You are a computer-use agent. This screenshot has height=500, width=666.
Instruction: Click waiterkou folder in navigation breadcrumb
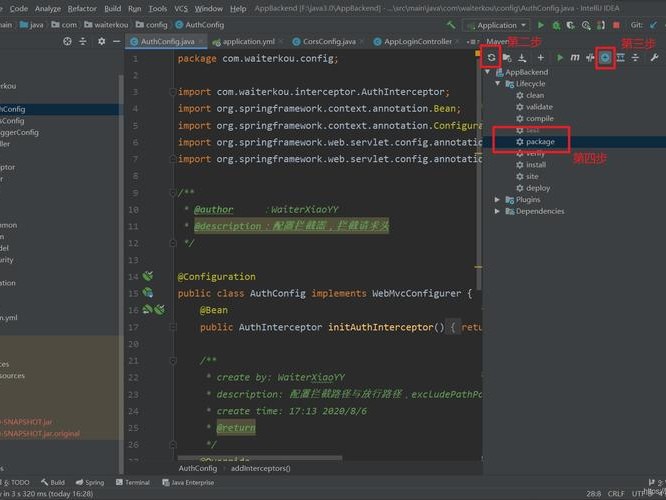pyautogui.click(x=106, y=25)
